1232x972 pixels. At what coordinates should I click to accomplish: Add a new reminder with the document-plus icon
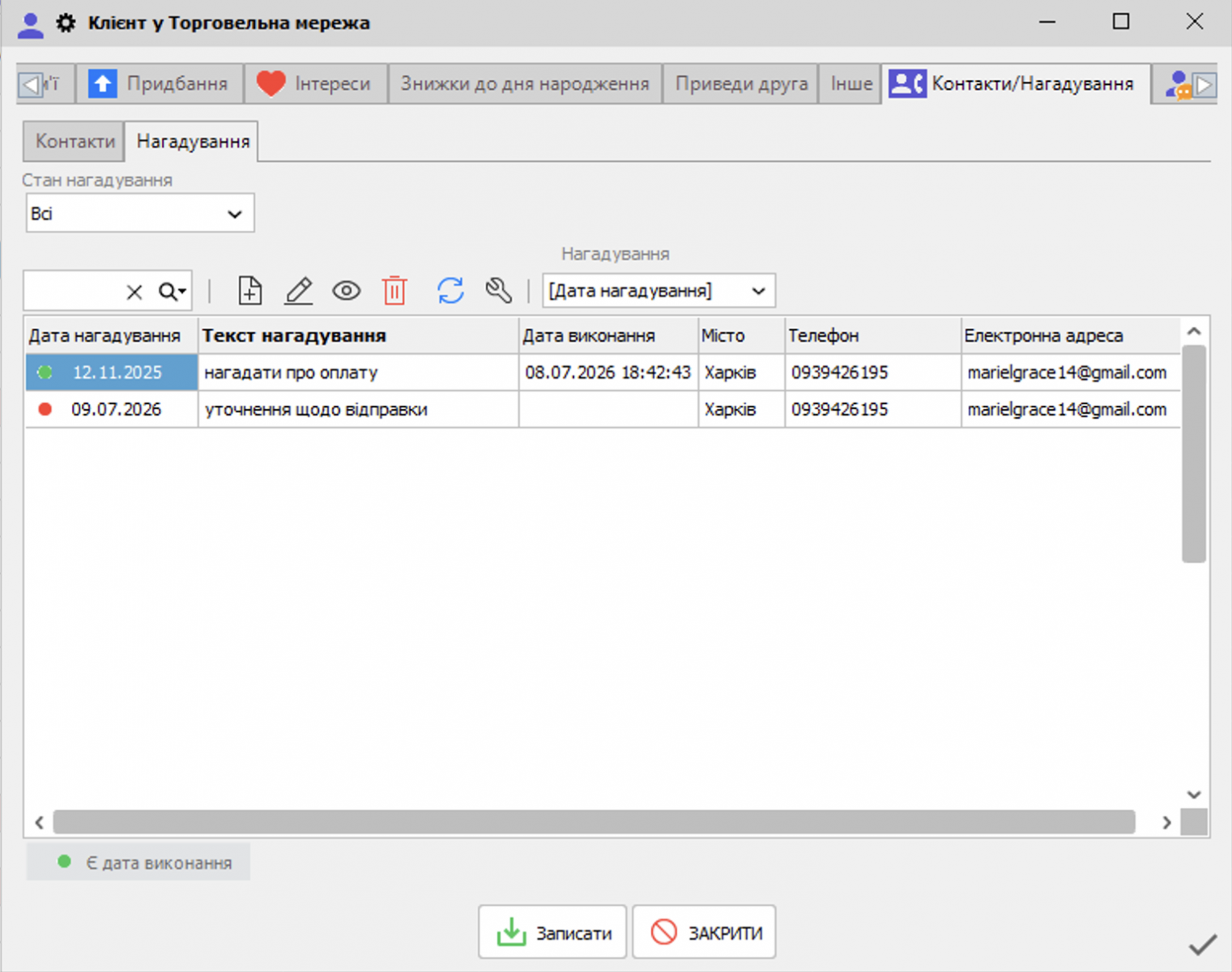coord(249,290)
